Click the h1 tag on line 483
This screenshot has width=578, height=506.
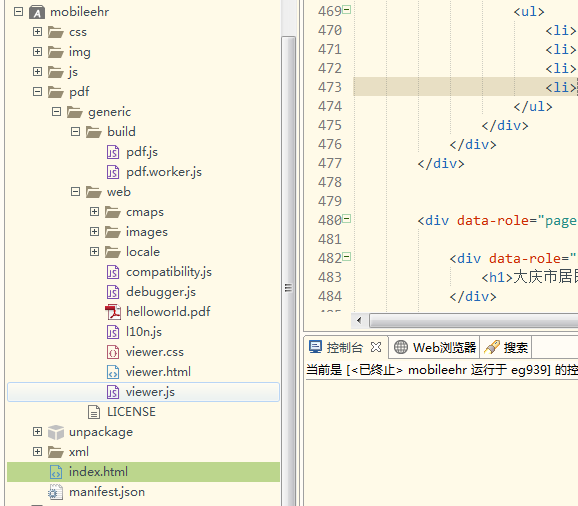coord(497,277)
